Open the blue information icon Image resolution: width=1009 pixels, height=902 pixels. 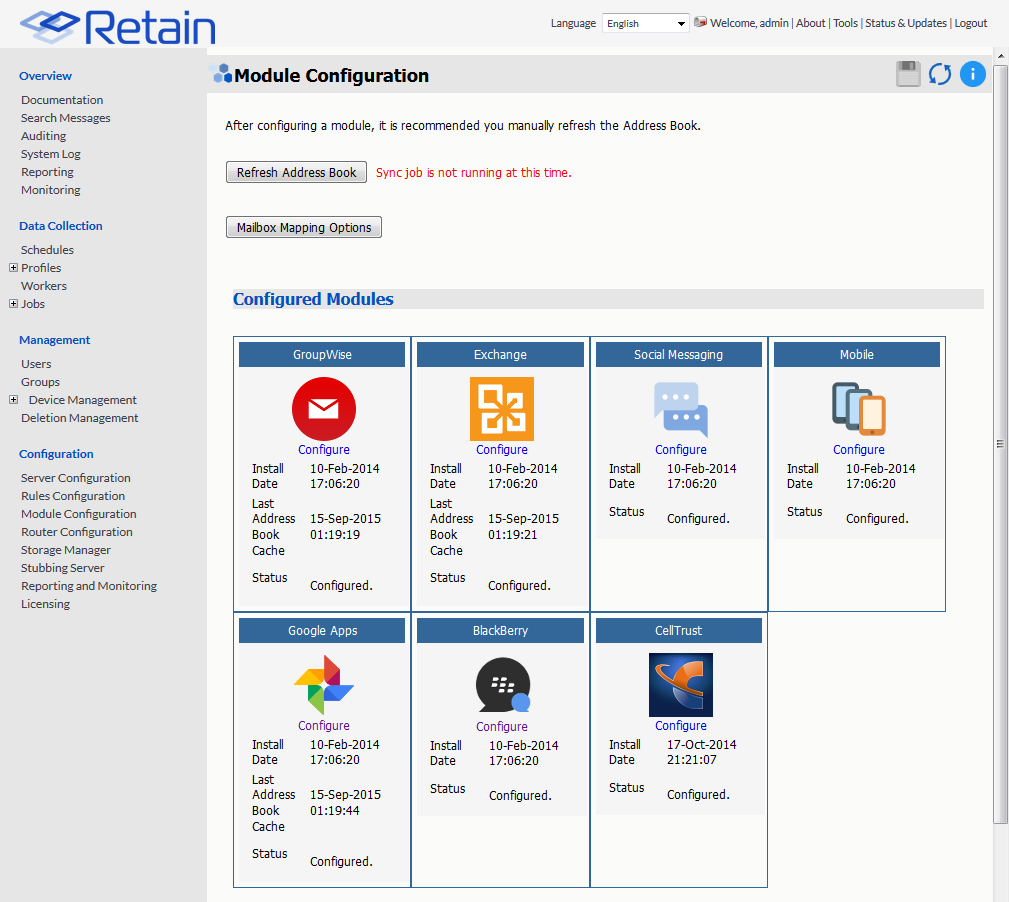pyautogui.click(x=972, y=73)
